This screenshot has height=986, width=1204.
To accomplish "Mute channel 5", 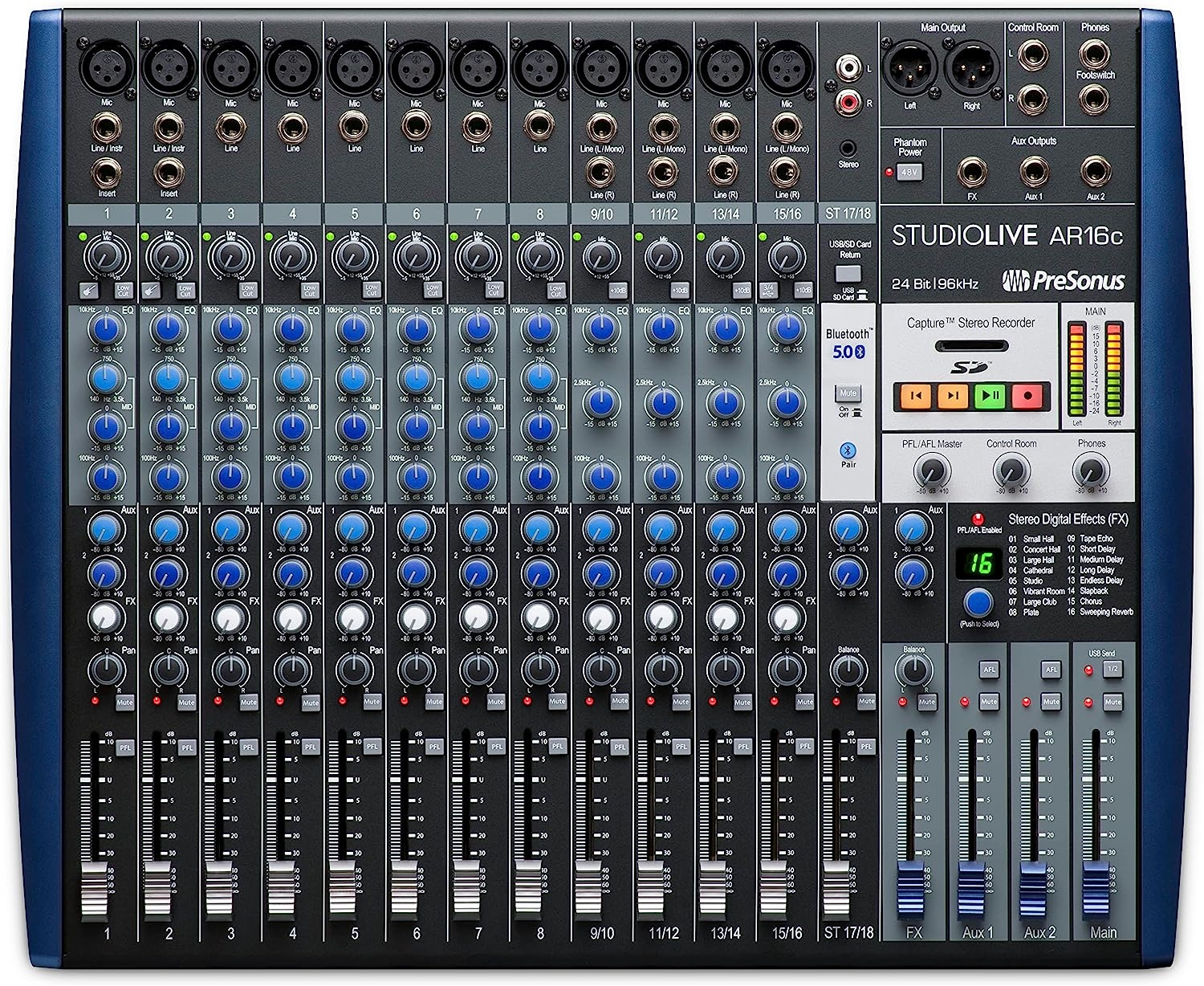I will 372,702.
